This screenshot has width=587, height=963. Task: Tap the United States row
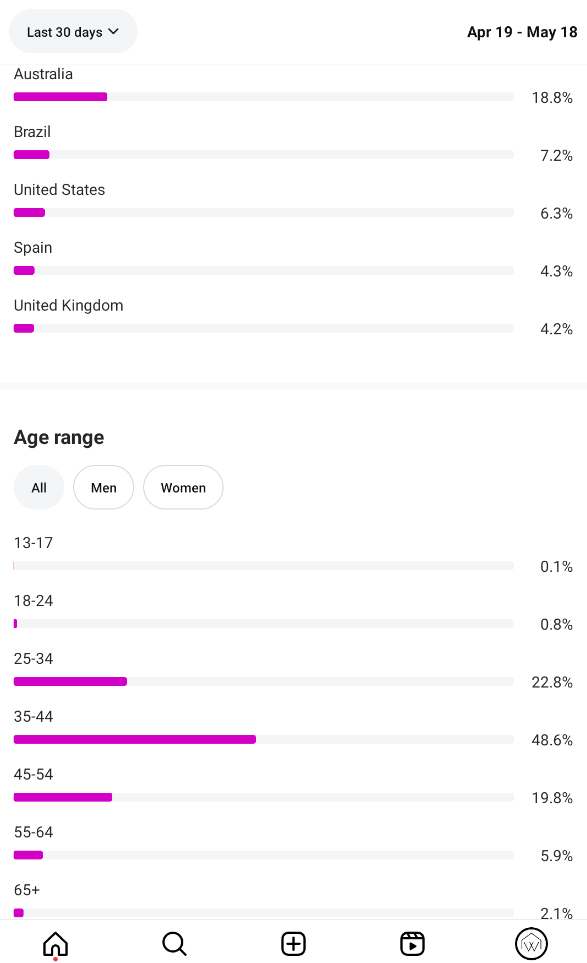(x=294, y=201)
